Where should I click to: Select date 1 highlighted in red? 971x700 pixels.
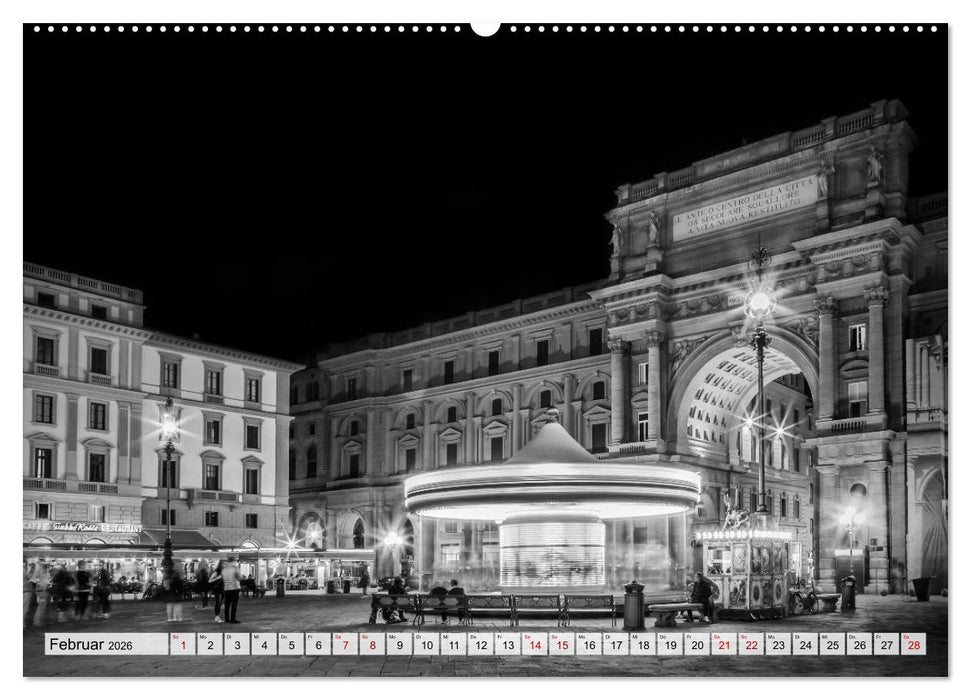(x=181, y=645)
